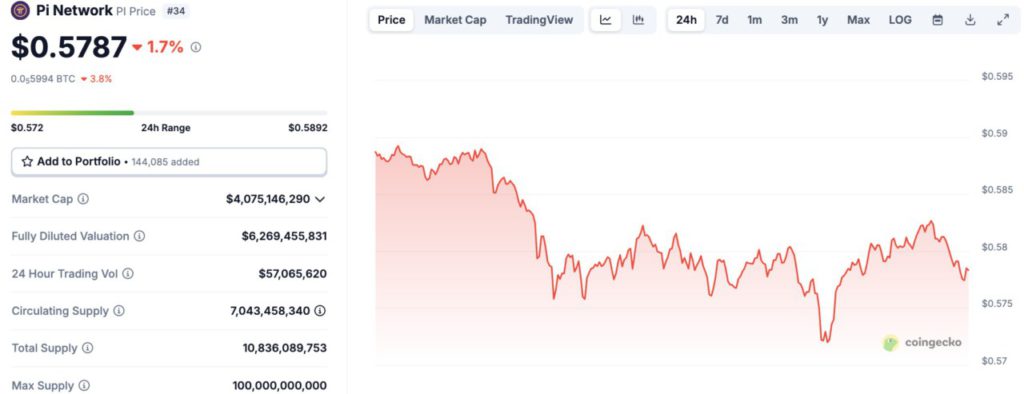Open the Market Cap chart tab

(455, 20)
